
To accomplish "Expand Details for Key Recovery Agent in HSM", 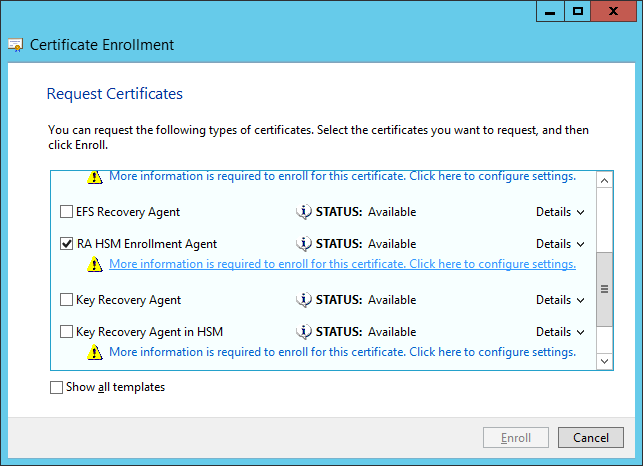I will [560, 332].
